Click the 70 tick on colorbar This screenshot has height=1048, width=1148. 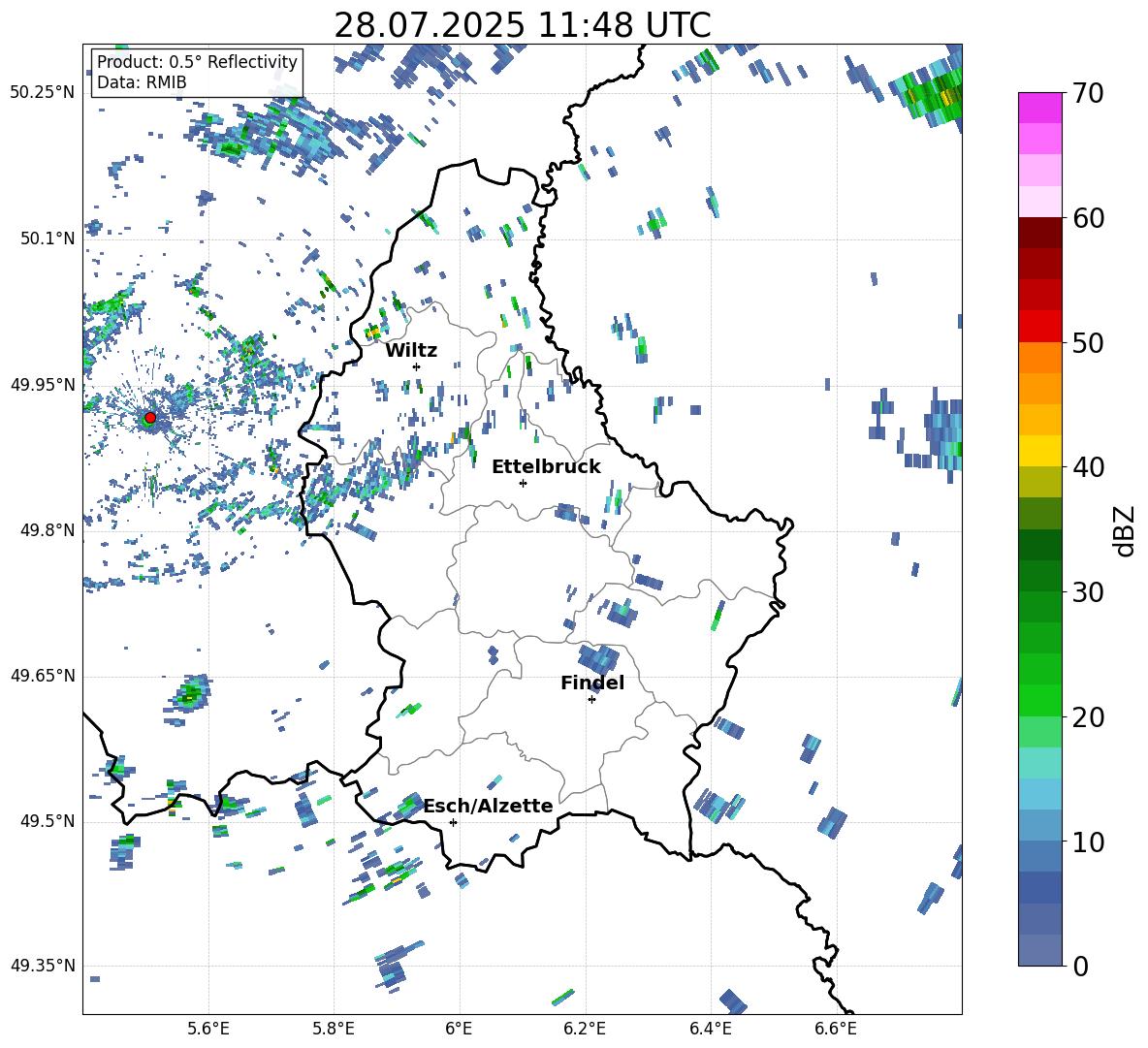[x=1088, y=94]
